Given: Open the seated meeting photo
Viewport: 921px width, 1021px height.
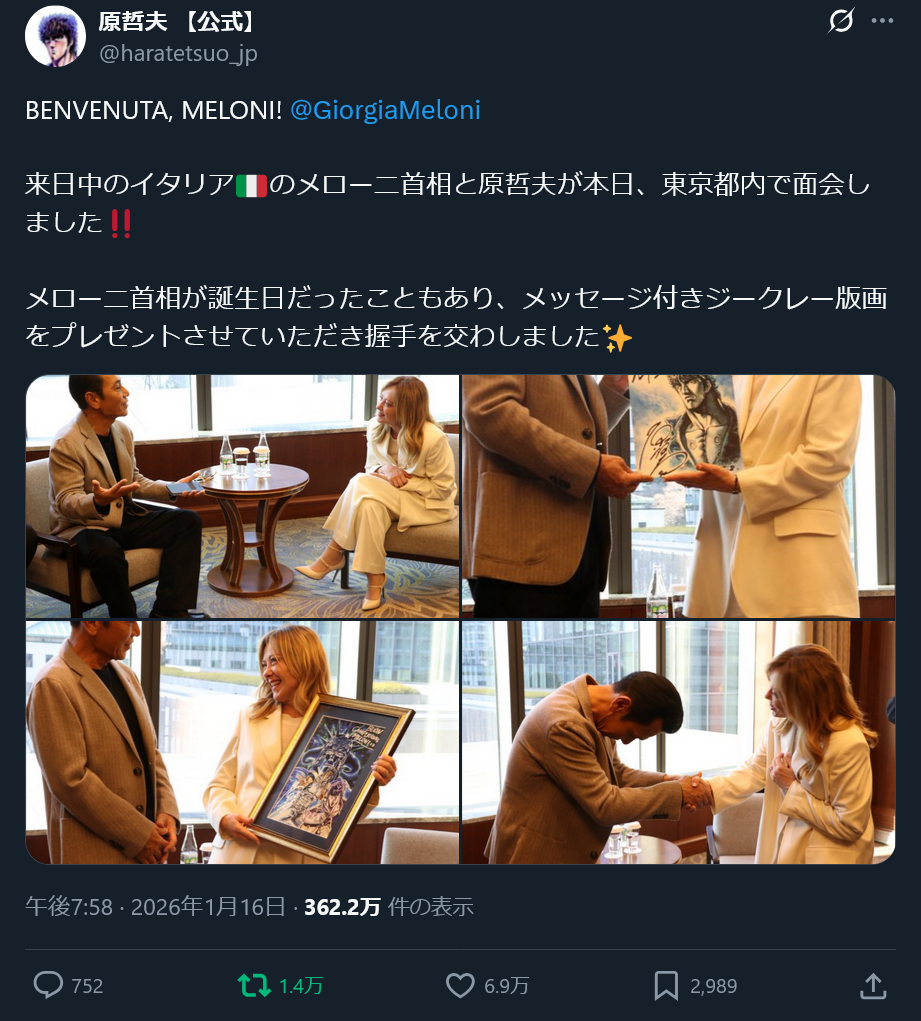Looking at the screenshot, I should tap(242, 496).
